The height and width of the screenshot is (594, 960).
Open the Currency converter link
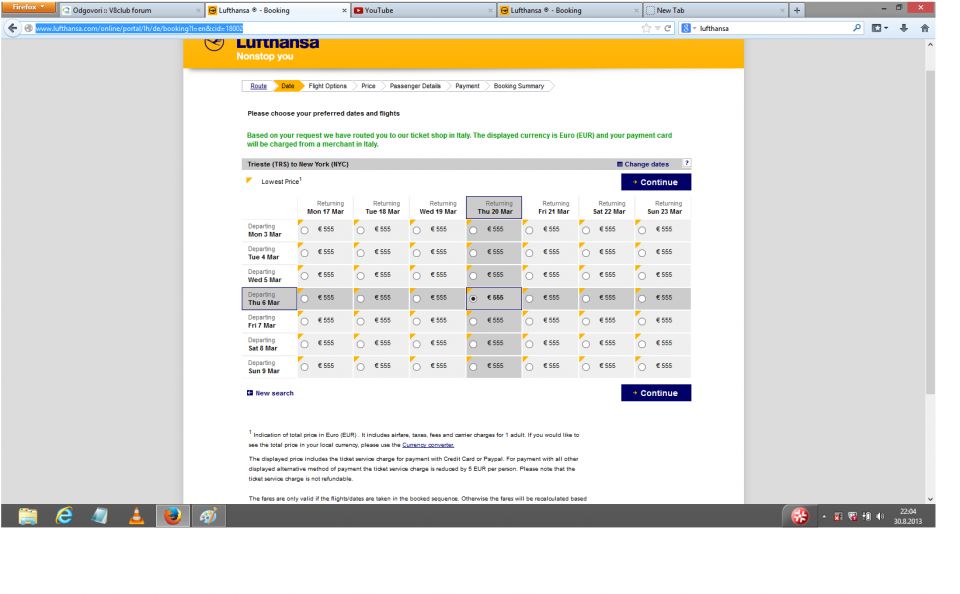pos(428,445)
